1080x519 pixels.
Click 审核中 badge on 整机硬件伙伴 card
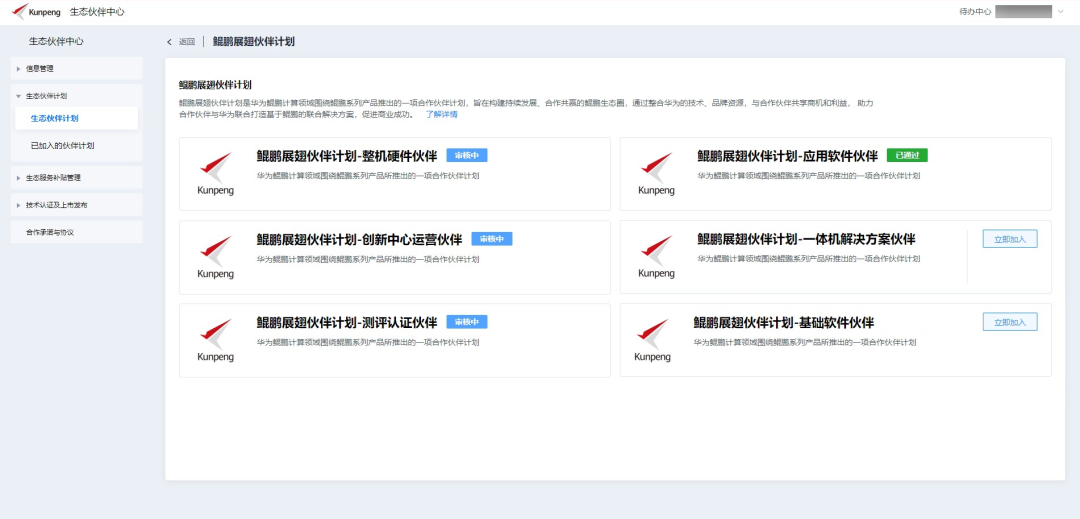[x=466, y=156]
